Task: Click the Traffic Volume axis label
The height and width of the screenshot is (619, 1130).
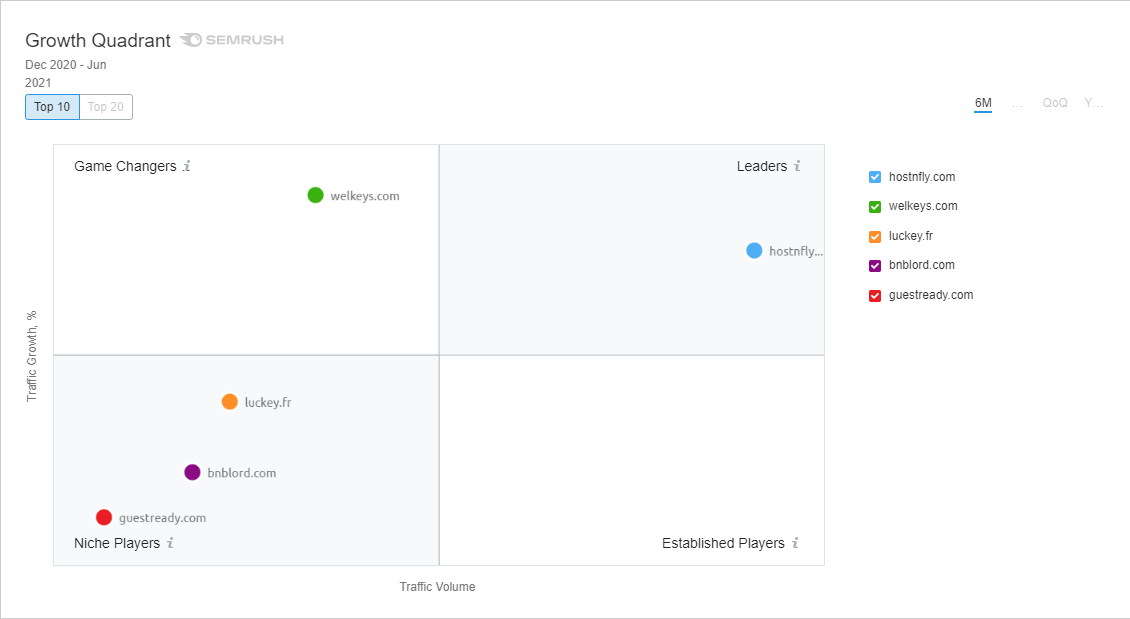Action: coord(437,587)
